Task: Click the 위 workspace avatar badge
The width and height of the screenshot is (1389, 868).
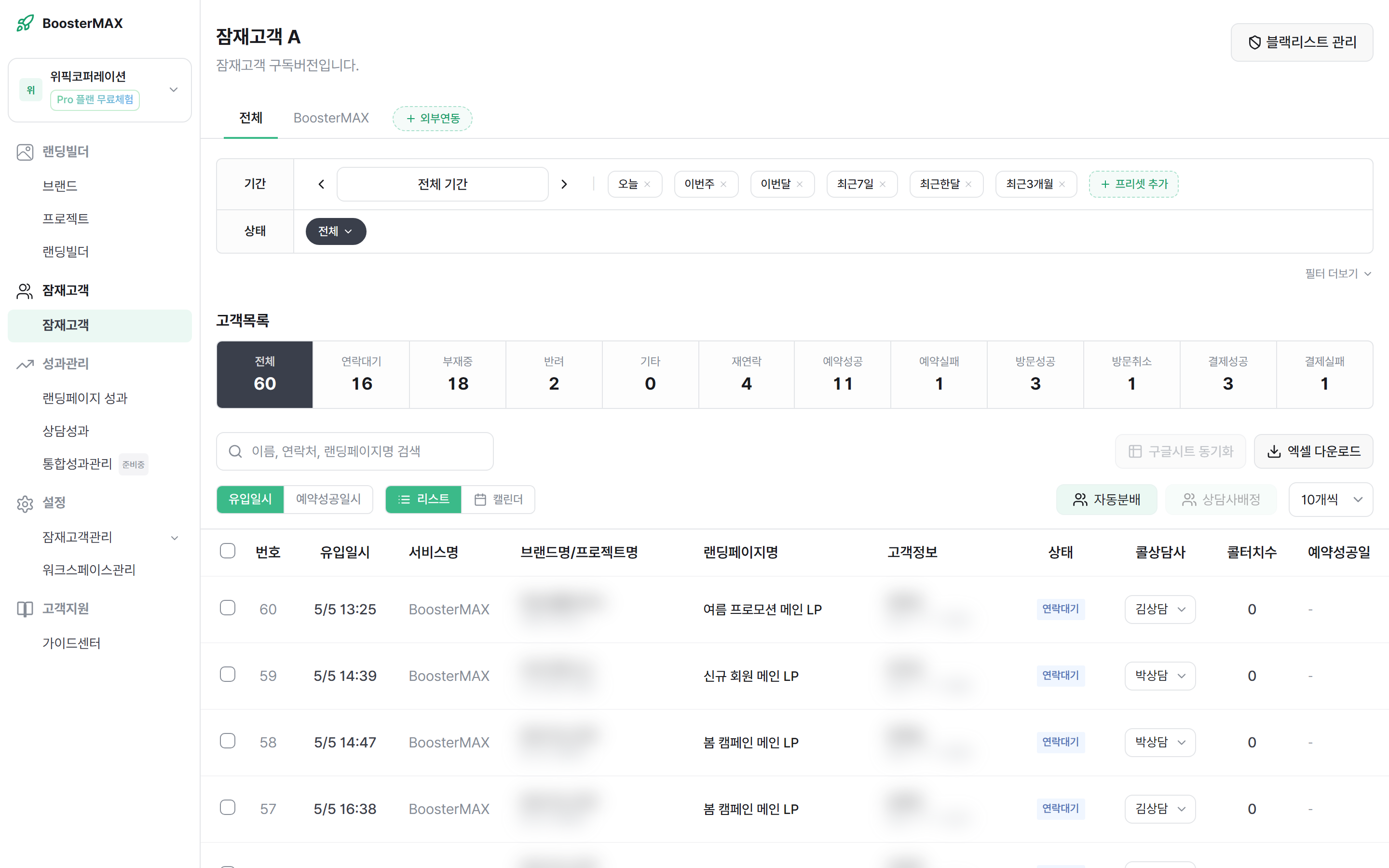Action: click(x=31, y=90)
